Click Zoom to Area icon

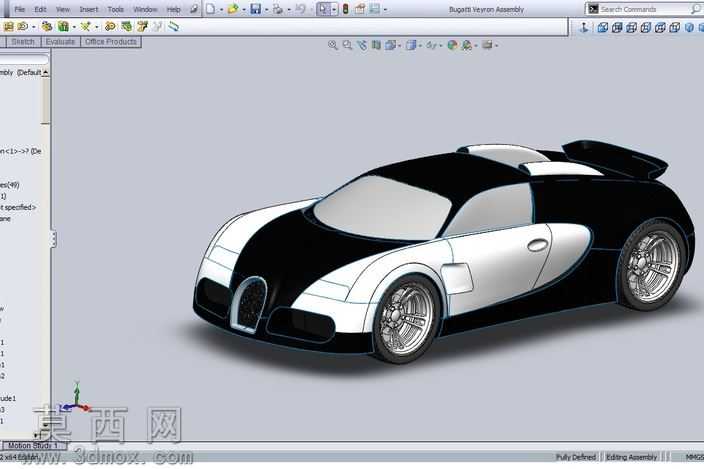click(348, 45)
